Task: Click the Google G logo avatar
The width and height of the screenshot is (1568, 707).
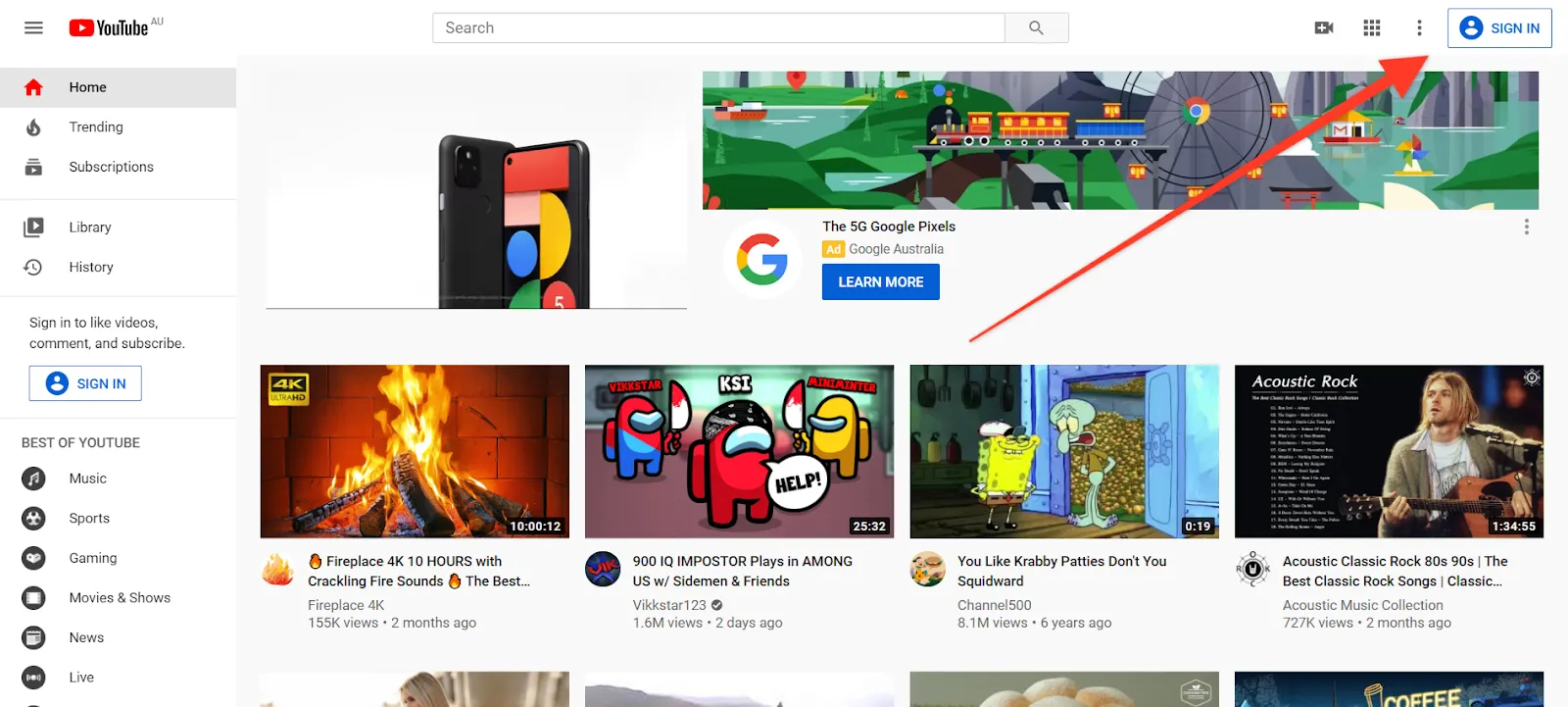Action: click(761, 259)
